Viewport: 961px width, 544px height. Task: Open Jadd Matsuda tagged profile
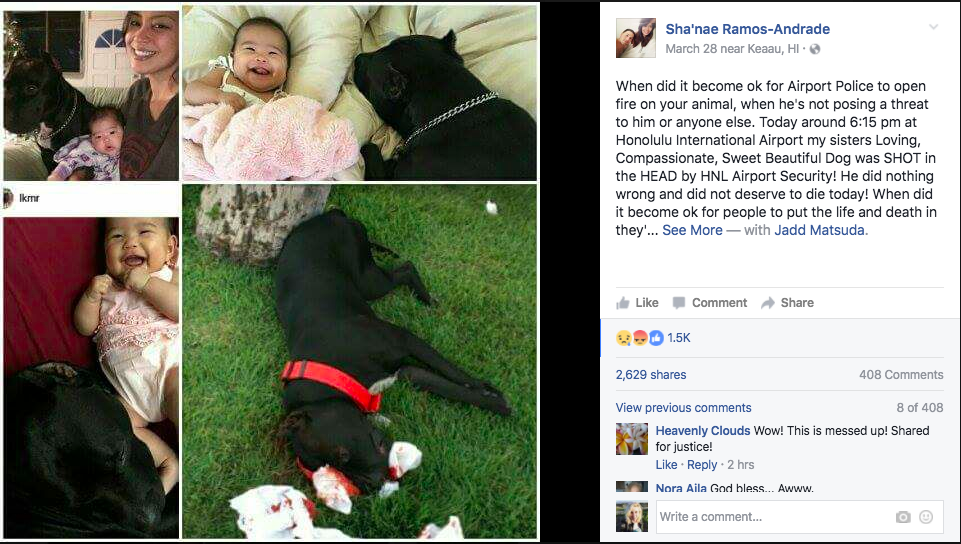tap(821, 230)
